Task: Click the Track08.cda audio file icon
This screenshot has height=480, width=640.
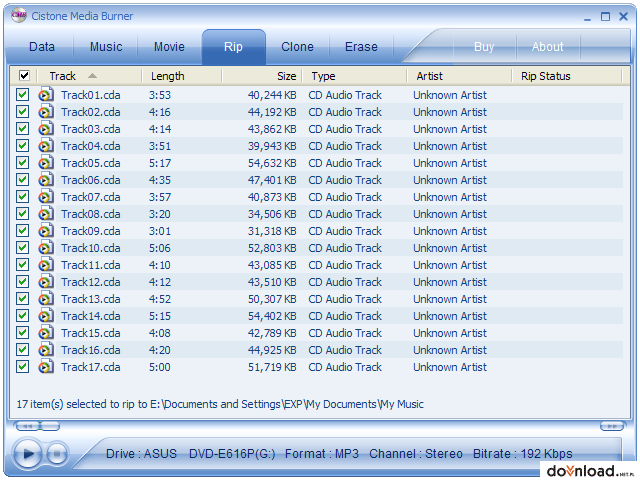Action: (46, 214)
